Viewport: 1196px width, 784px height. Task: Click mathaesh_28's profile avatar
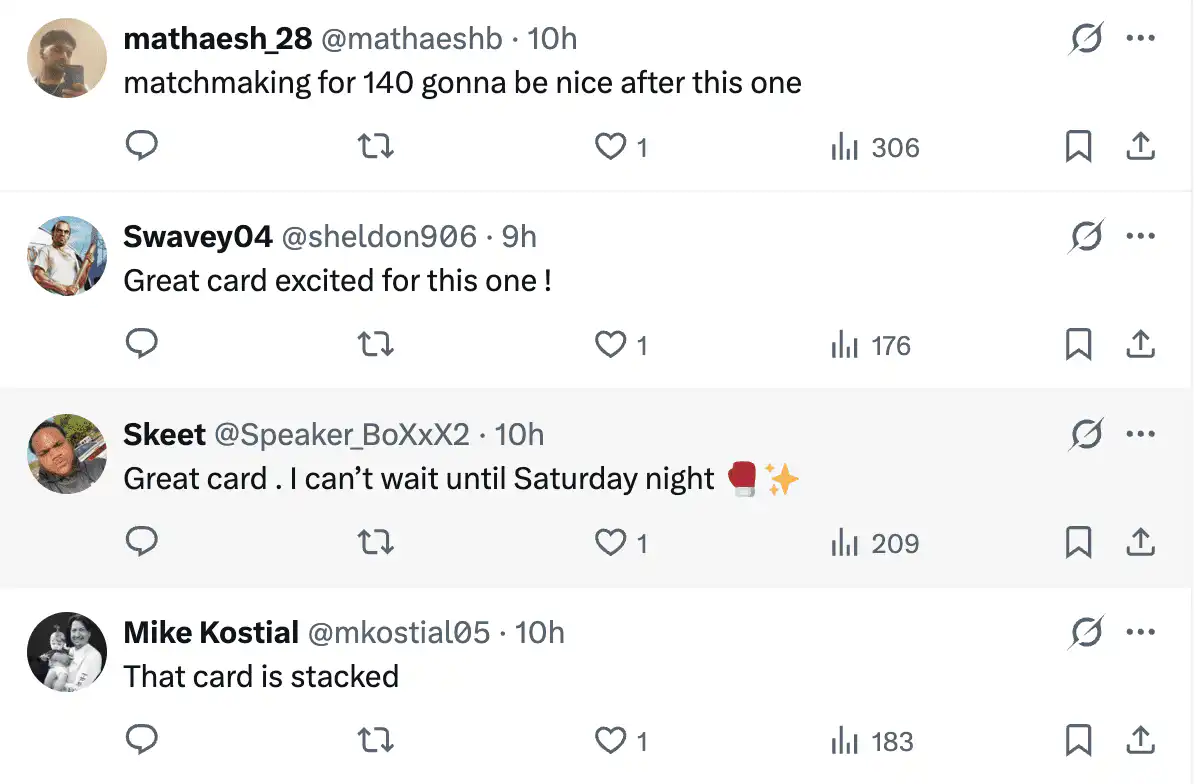click(66, 58)
